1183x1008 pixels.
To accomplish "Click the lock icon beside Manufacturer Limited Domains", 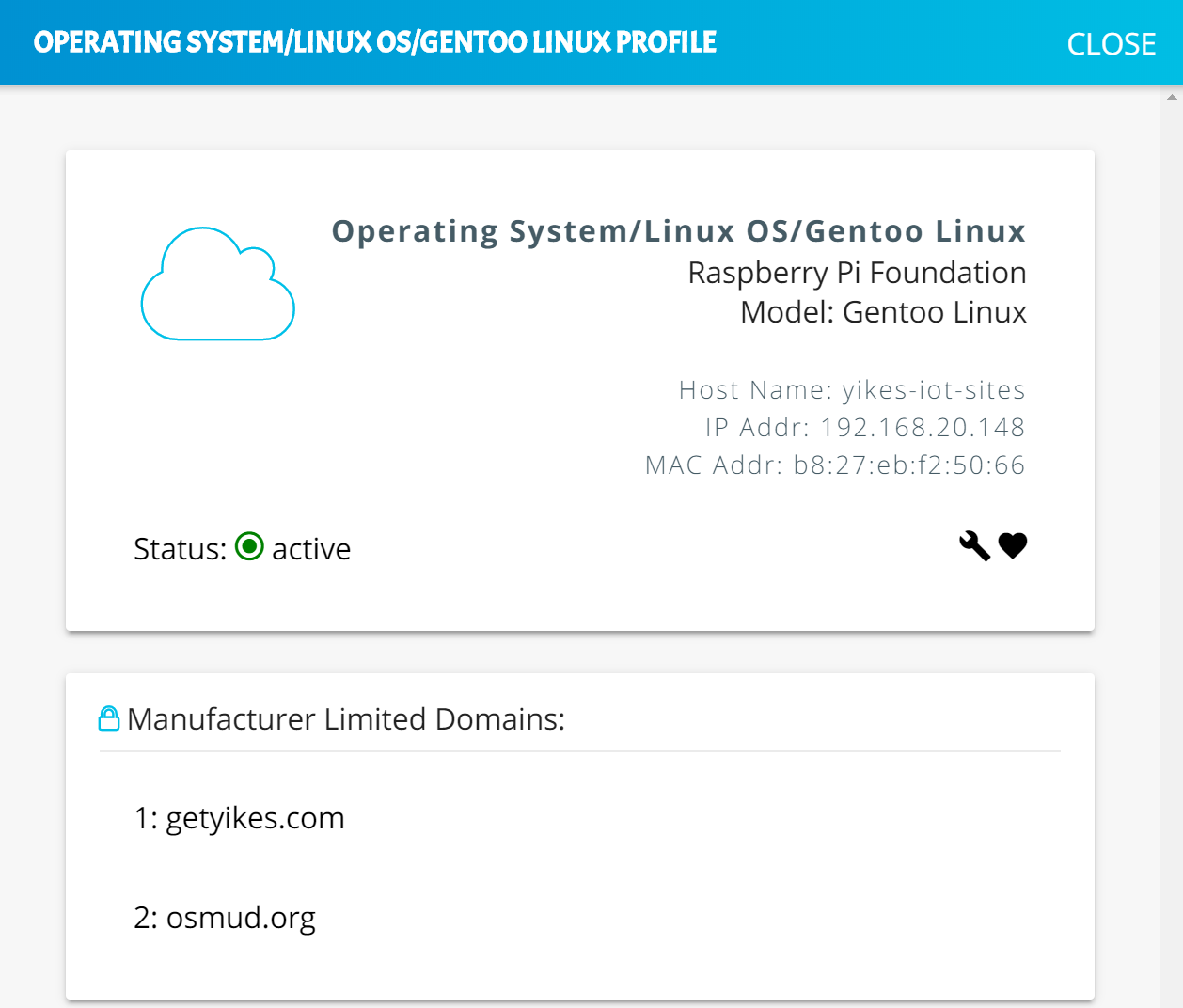I will click(109, 718).
